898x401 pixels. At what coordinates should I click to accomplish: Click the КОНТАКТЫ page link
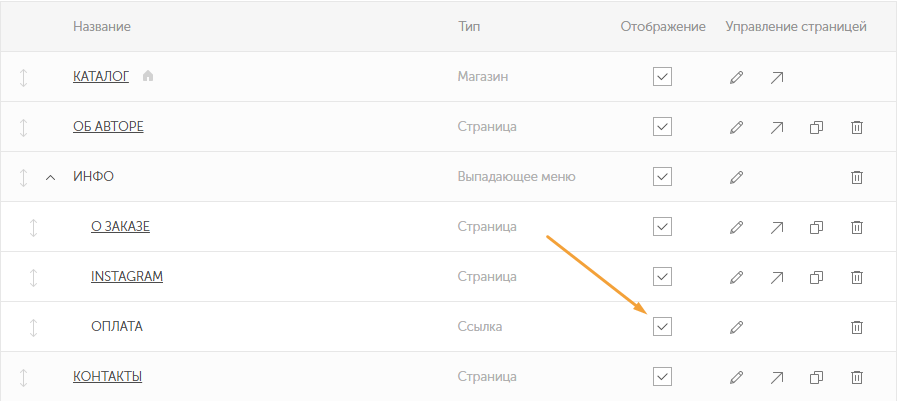(x=108, y=376)
